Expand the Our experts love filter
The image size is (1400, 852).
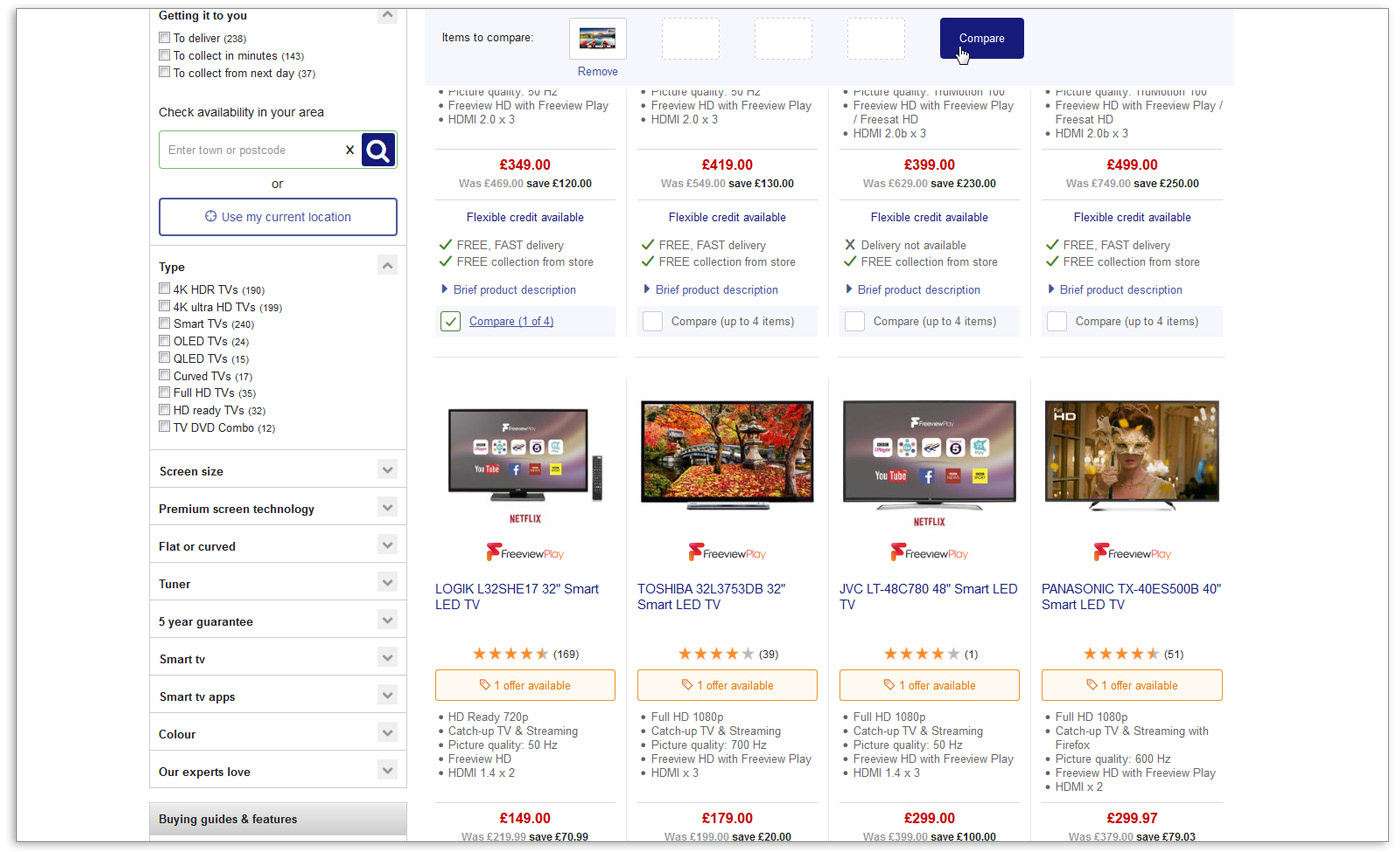[x=387, y=770]
